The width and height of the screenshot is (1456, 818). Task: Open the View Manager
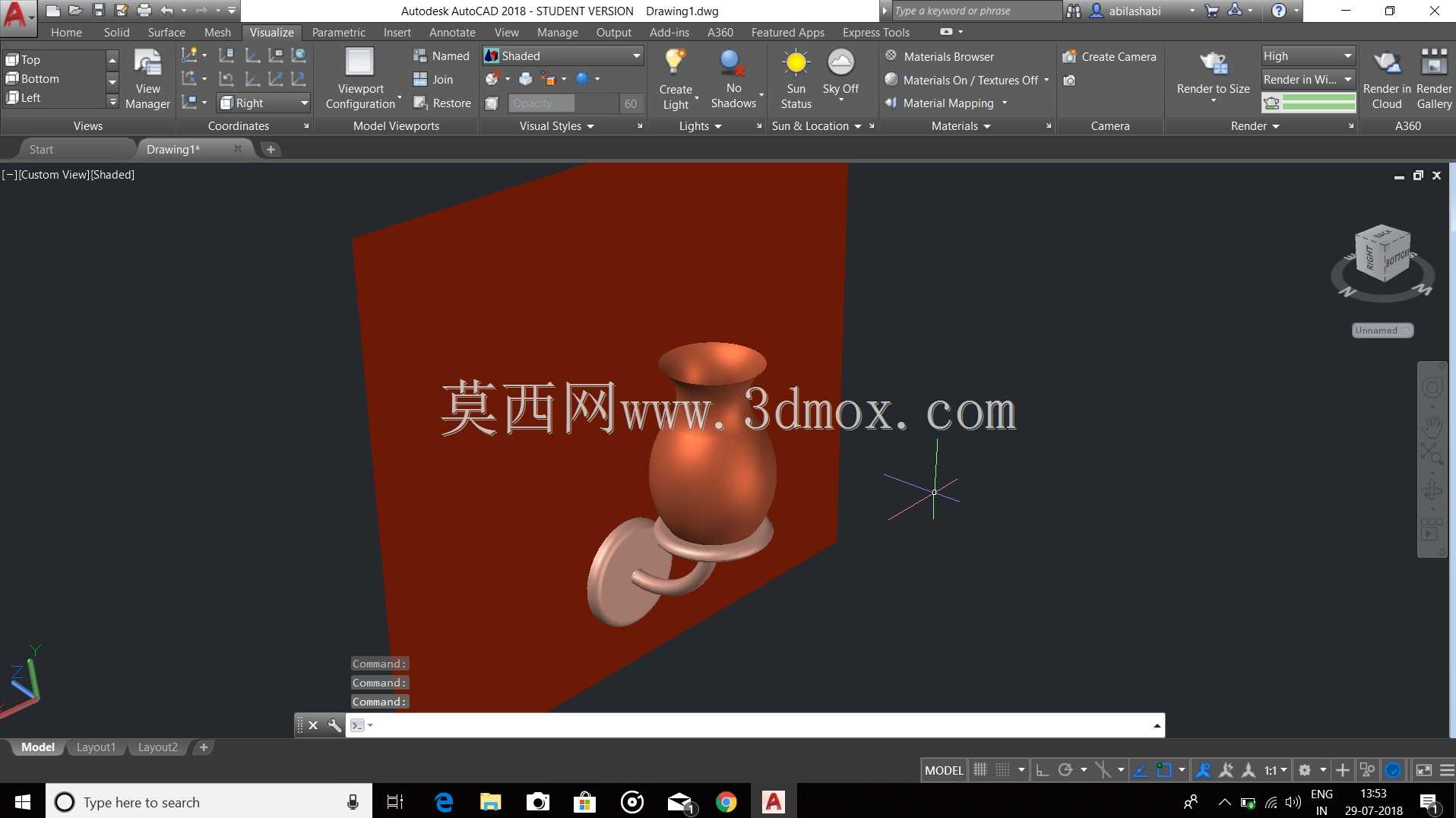147,79
